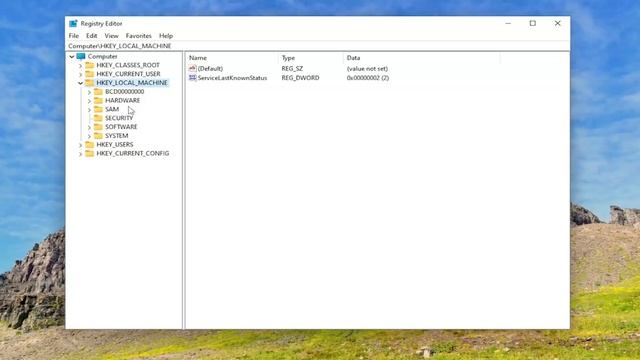Open the Help menu
This screenshot has height=360, width=640.
166,36
